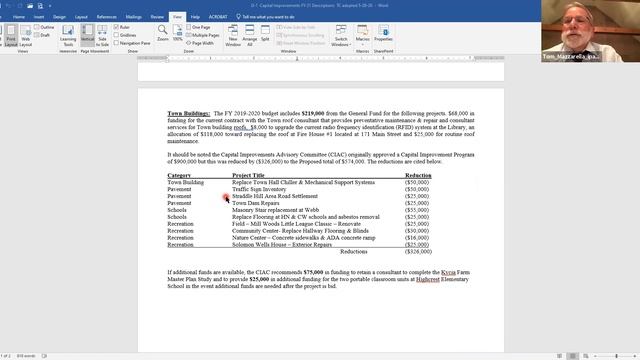Open the Insert tab
The image size is (640, 360).
point(39,17)
